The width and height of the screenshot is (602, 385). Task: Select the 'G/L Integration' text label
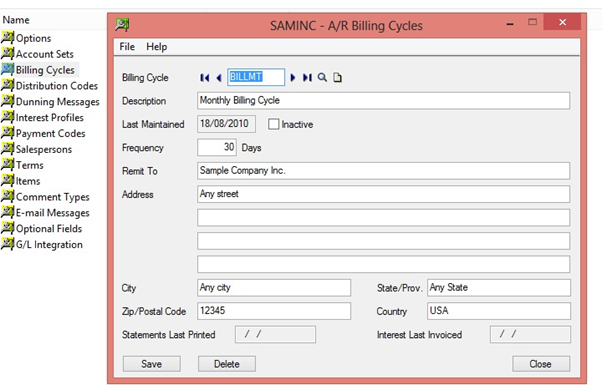click(49, 245)
